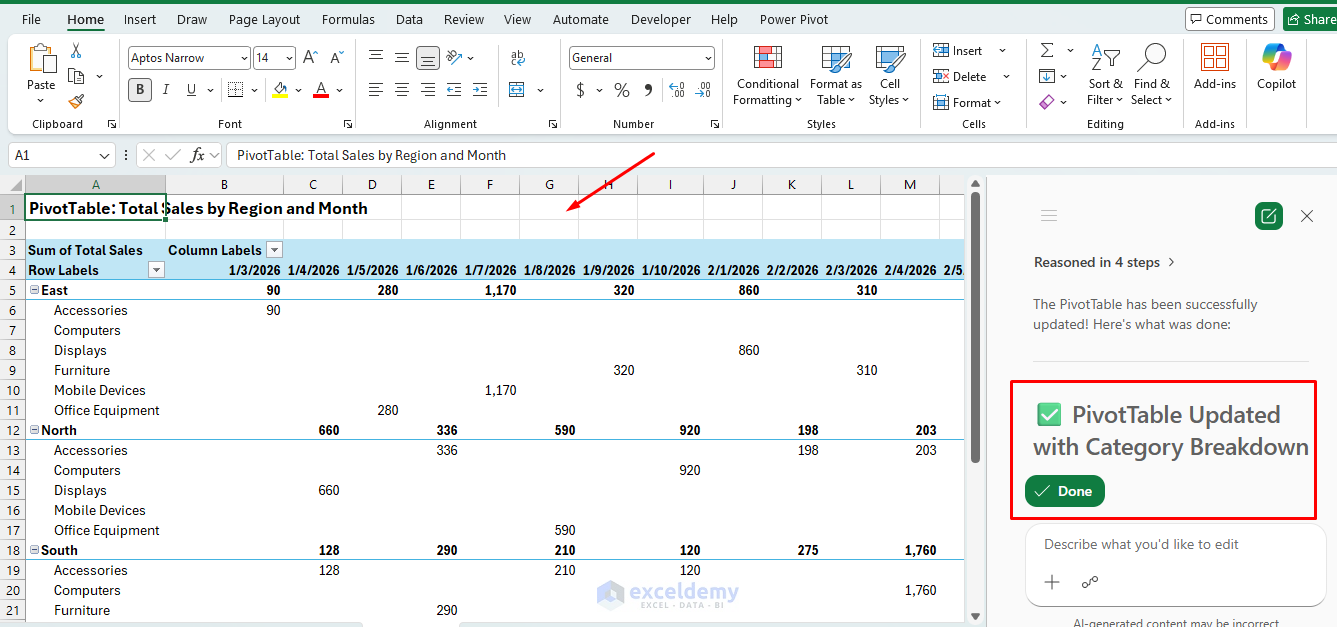Apply Accounting dollar number format
This screenshot has height=627, width=1337.
(581, 90)
